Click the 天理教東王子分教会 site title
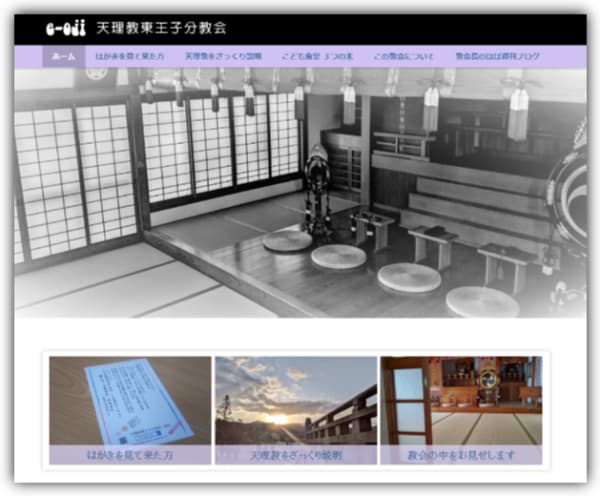Screen dimensions: 600x496 pyautogui.click(x=161, y=29)
